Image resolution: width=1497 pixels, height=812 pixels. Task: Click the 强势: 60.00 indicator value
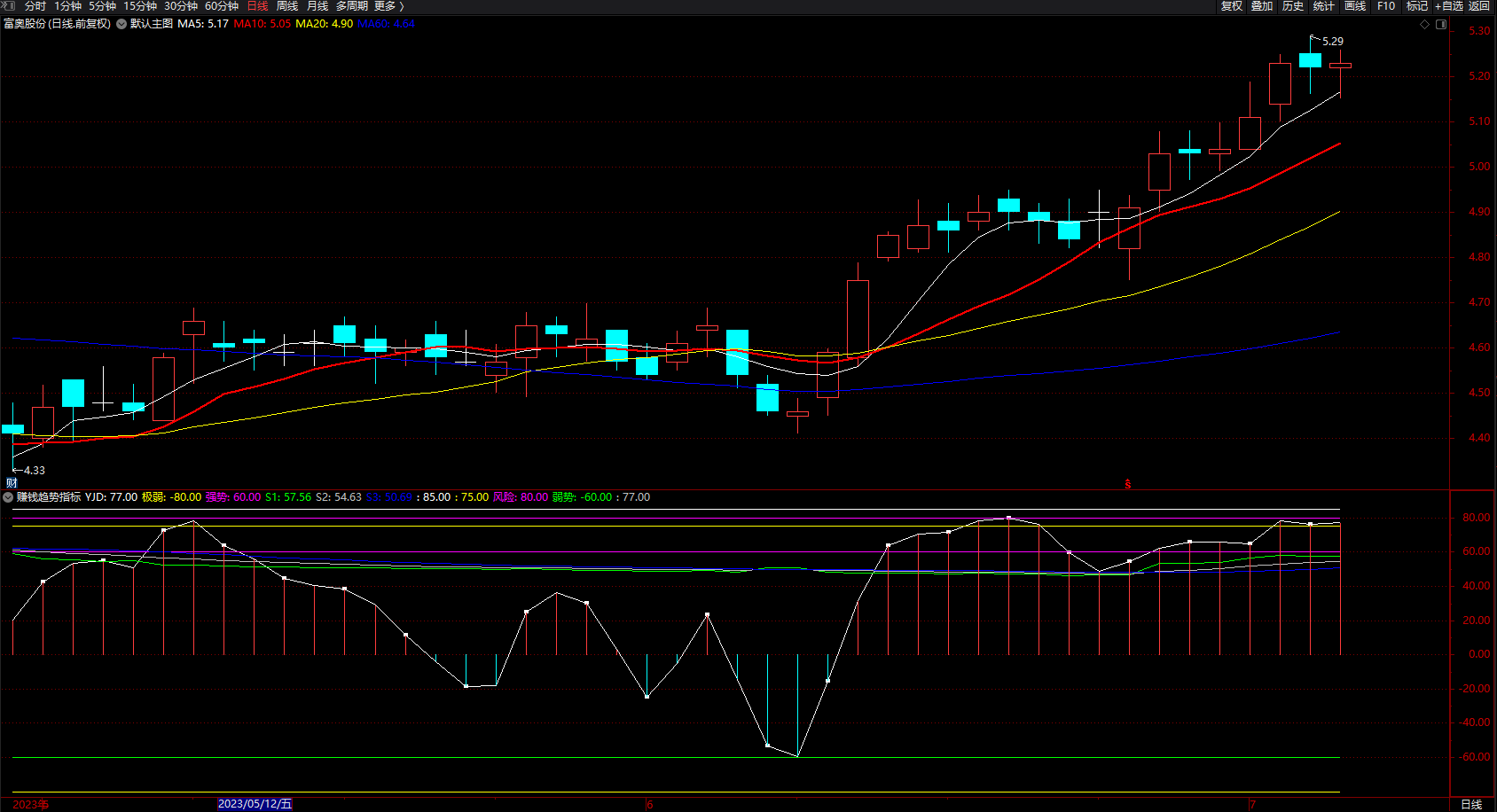point(233,497)
